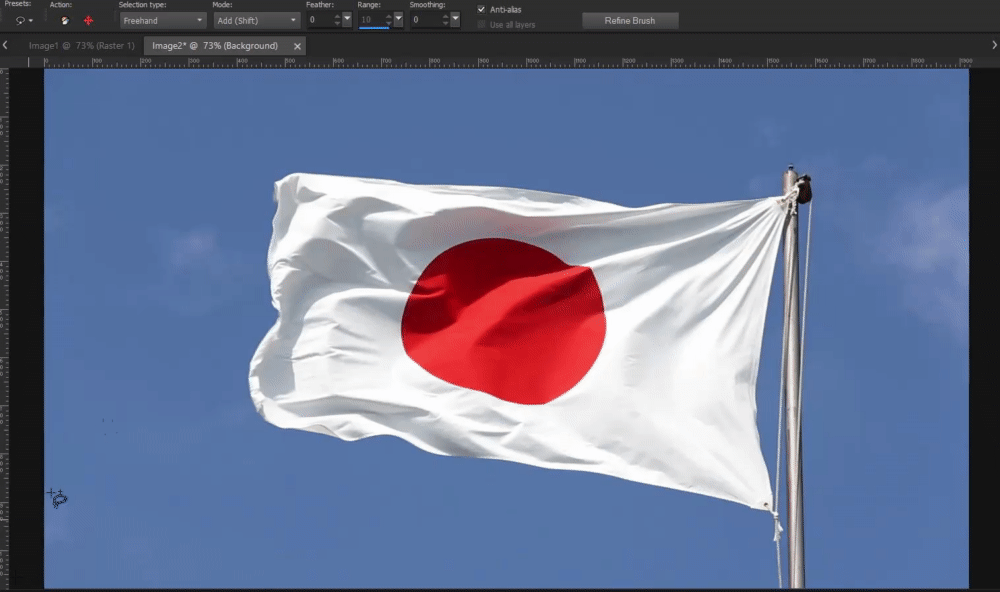Toggle the Use all layers checkbox

pos(482,25)
